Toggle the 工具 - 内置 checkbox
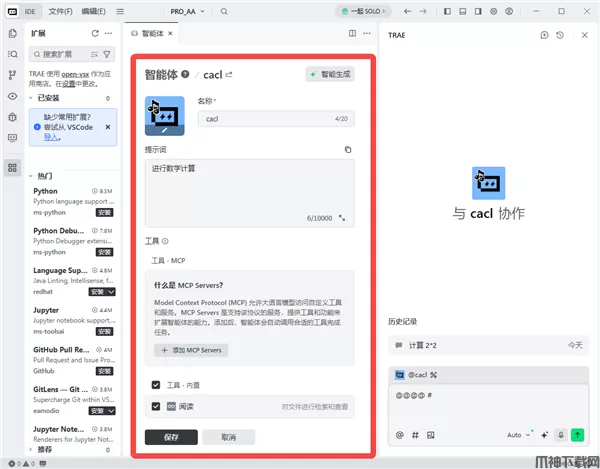This screenshot has width=600, height=469. [156, 385]
